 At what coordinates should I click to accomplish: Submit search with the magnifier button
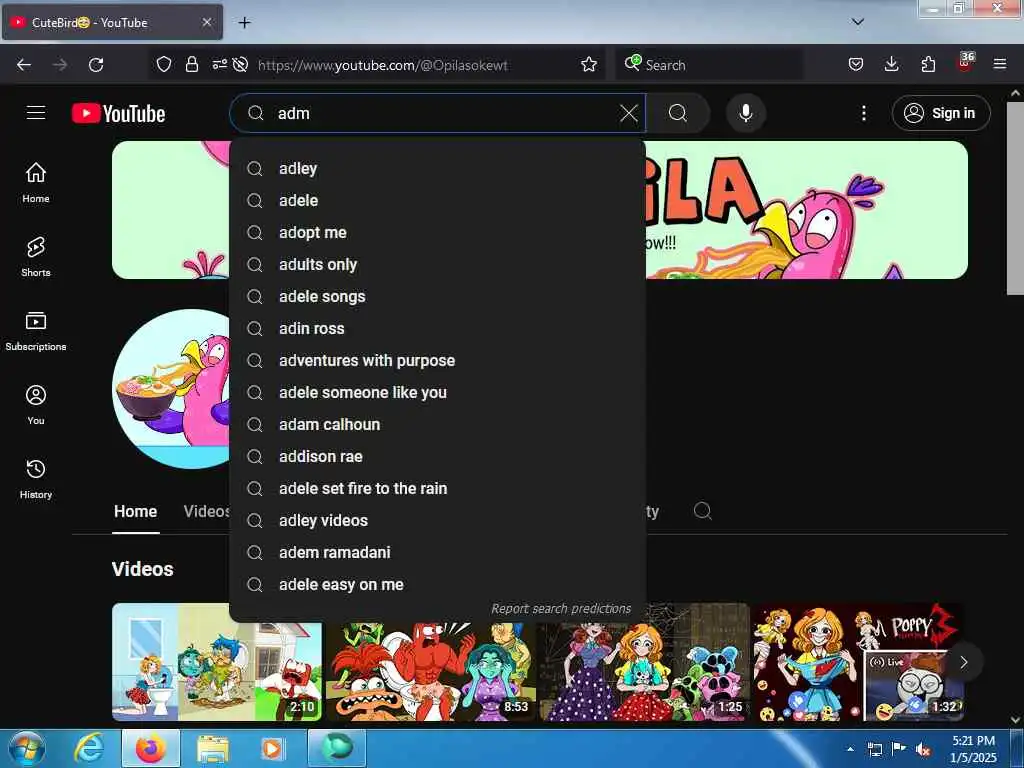[x=678, y=113]
